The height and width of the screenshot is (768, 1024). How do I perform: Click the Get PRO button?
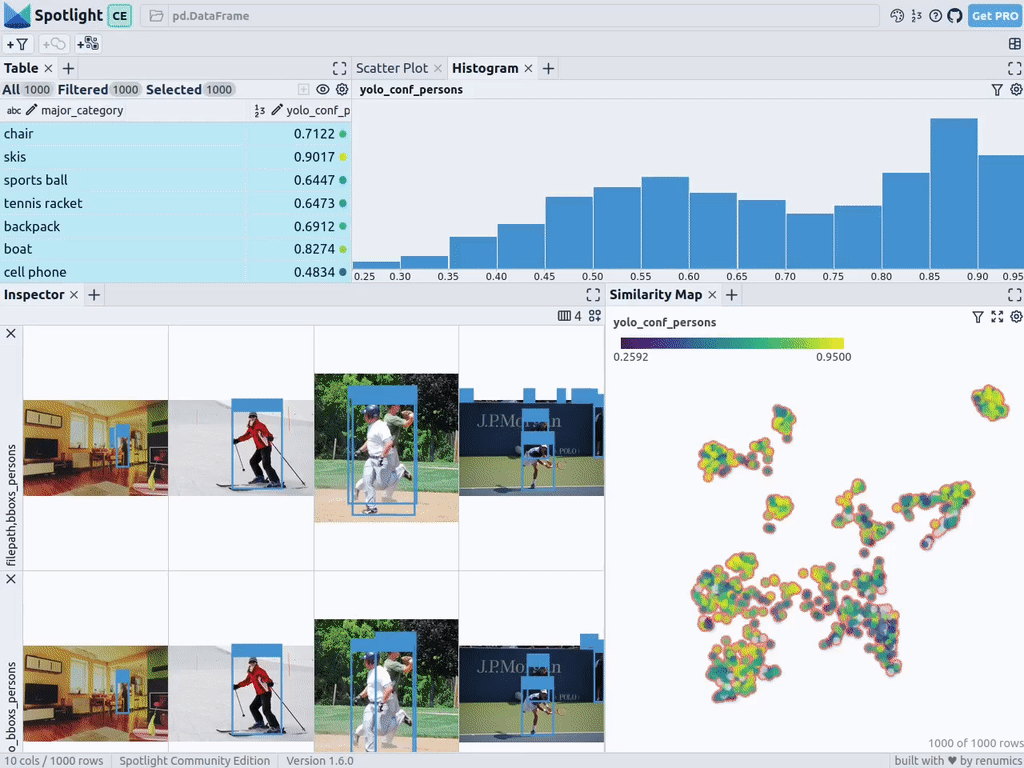[994, 16]
